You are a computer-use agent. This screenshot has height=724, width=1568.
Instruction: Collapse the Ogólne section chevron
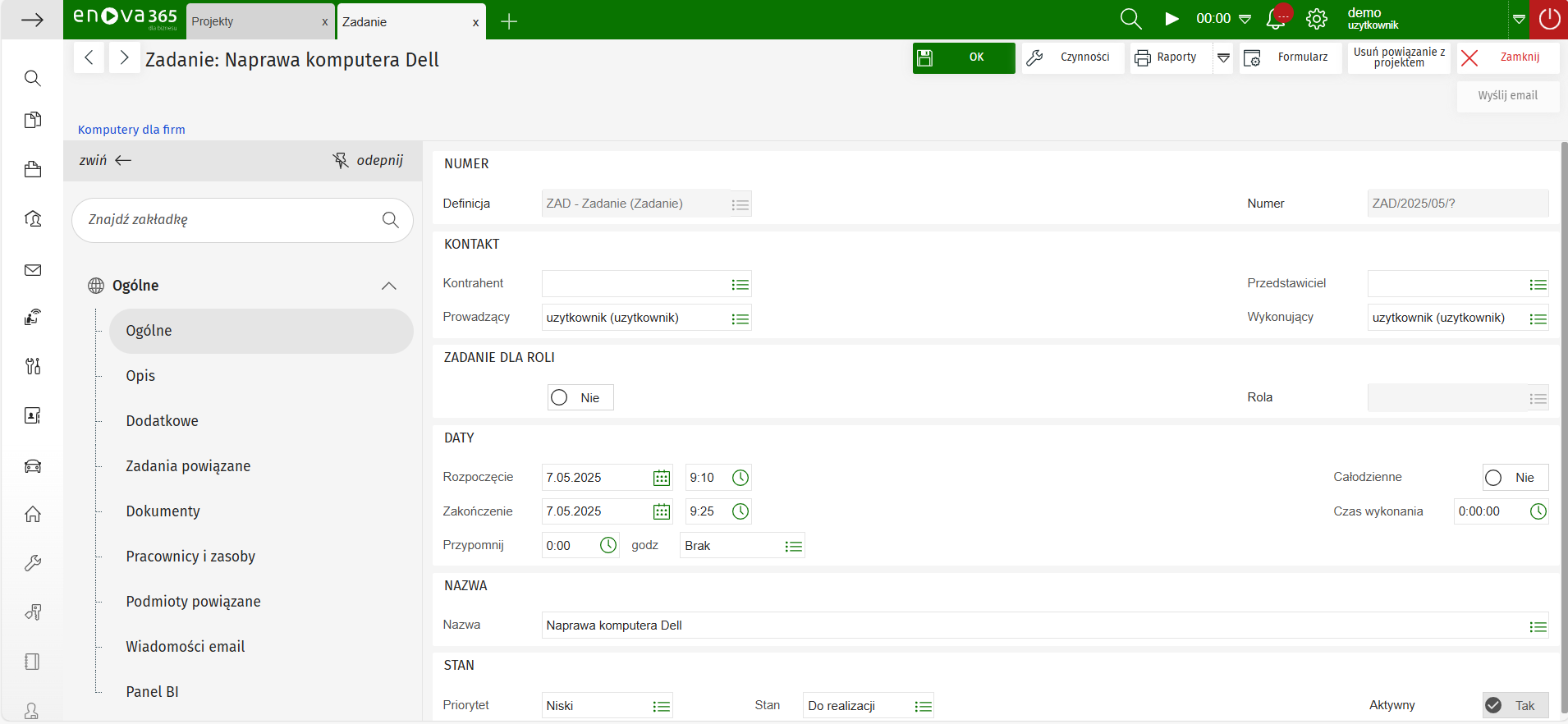(x=389, y=286)
